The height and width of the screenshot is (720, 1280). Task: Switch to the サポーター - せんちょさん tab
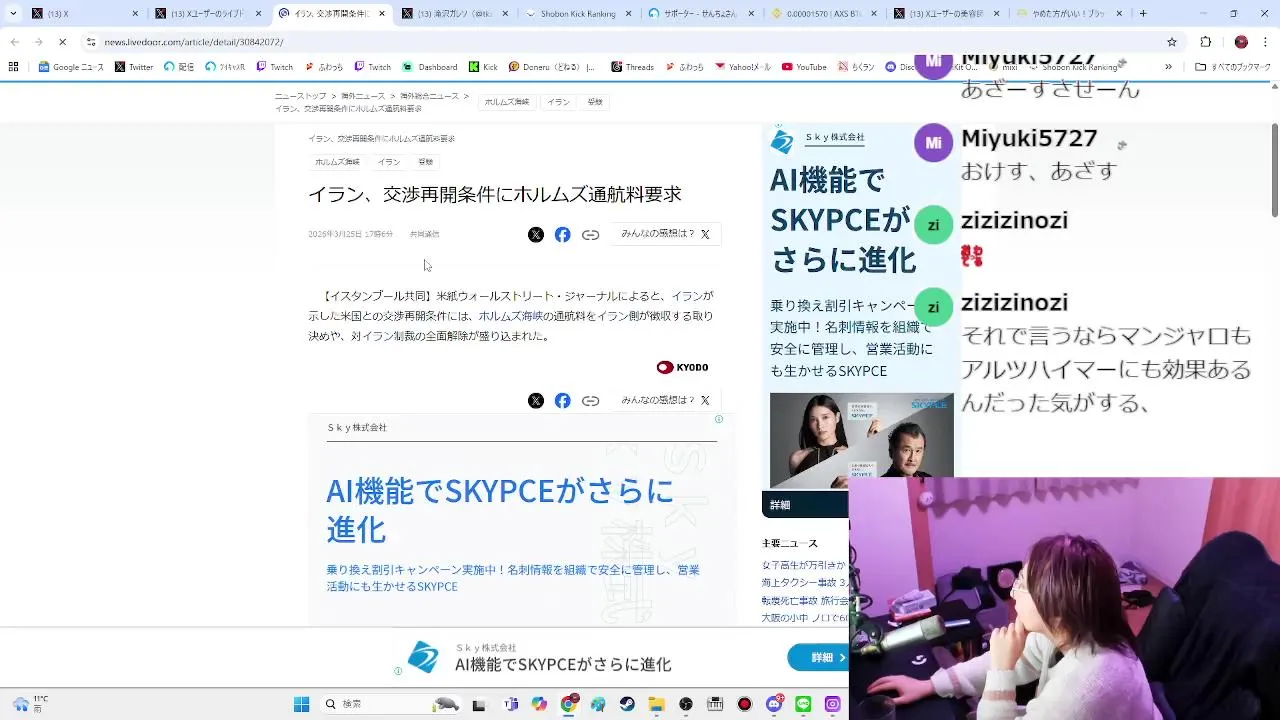pyautogui.click(x=702, y=14)
